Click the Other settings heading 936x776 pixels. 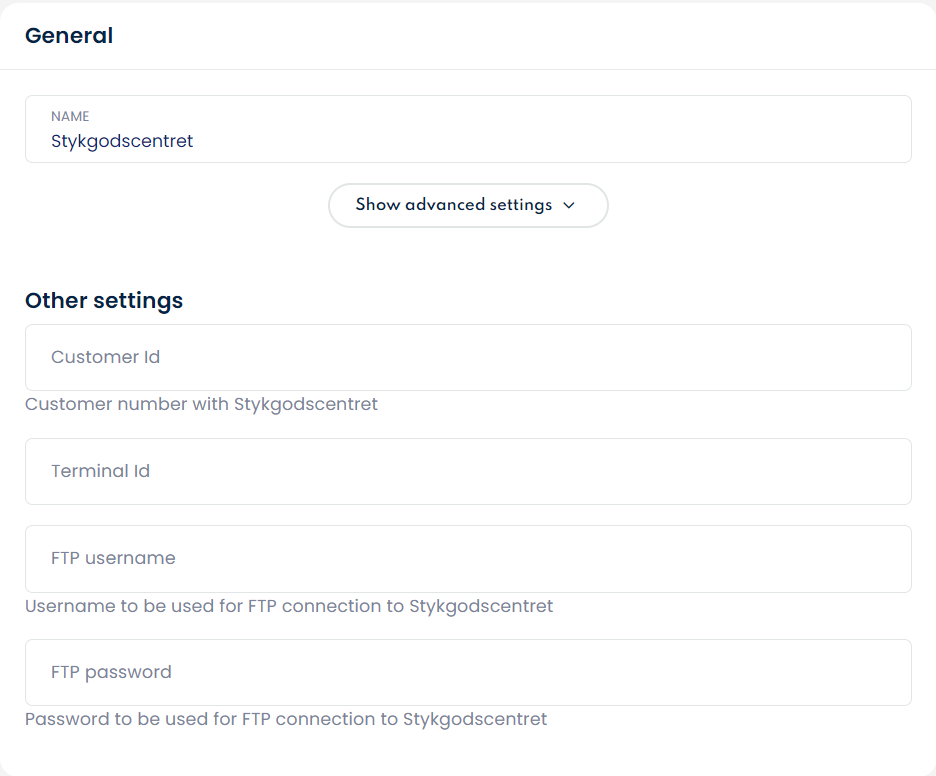pos(104,300)
